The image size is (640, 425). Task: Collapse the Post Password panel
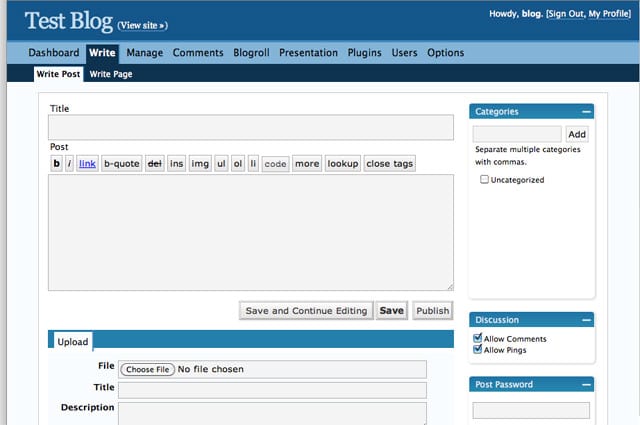(586, 384)
